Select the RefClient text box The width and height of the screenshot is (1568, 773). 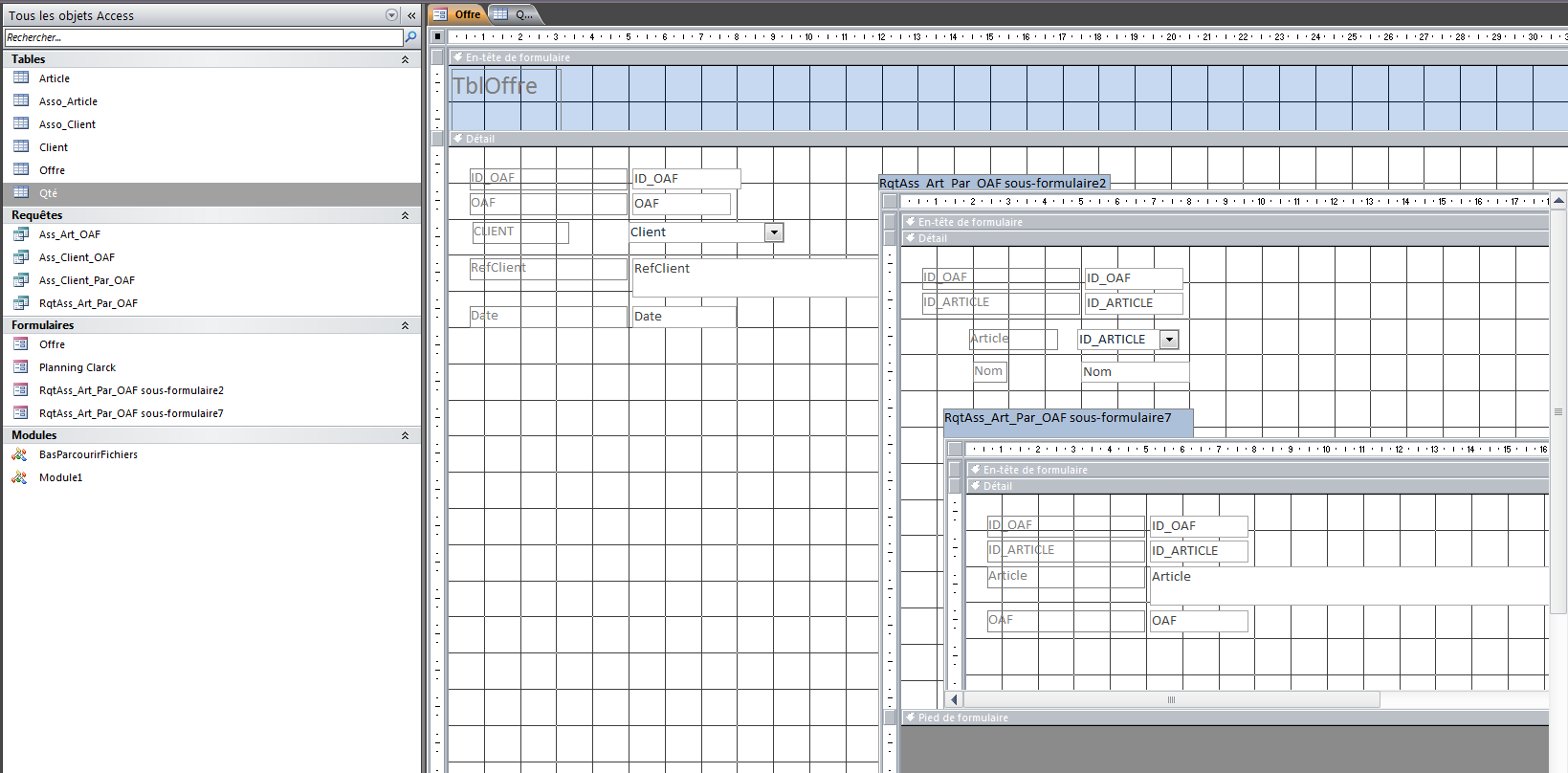coord(755,278)
